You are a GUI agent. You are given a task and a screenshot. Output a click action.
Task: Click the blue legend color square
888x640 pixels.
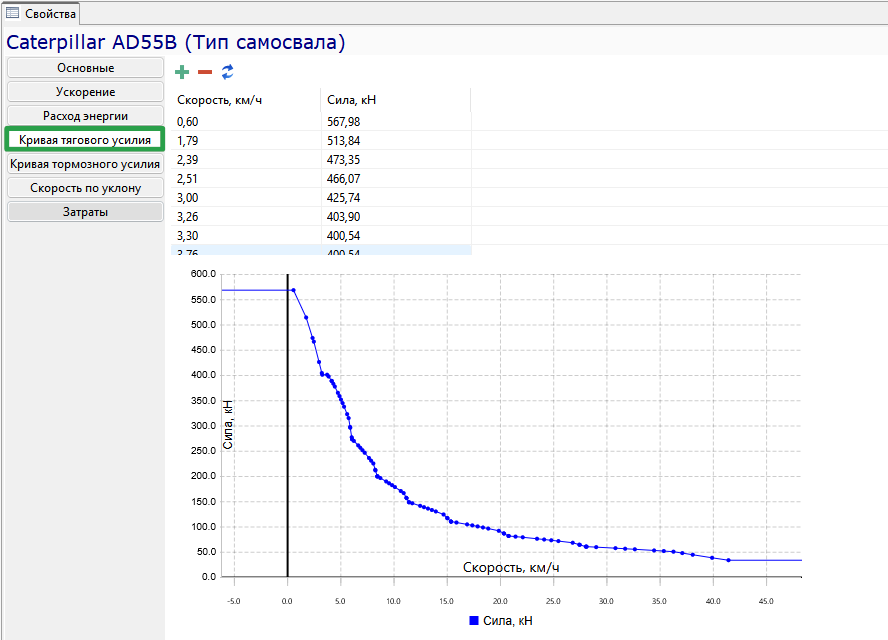pos(474,621)
